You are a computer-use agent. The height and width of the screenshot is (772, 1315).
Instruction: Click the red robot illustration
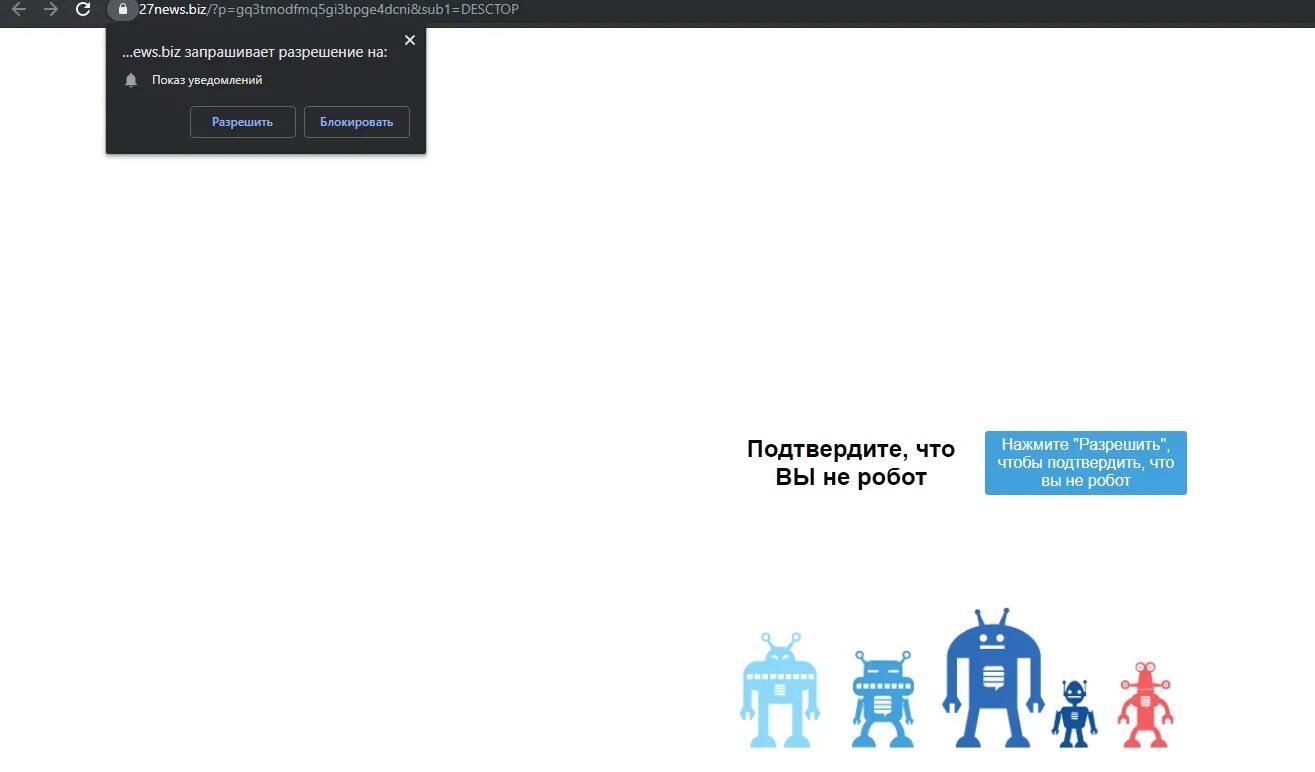[x=1145, y=704]
